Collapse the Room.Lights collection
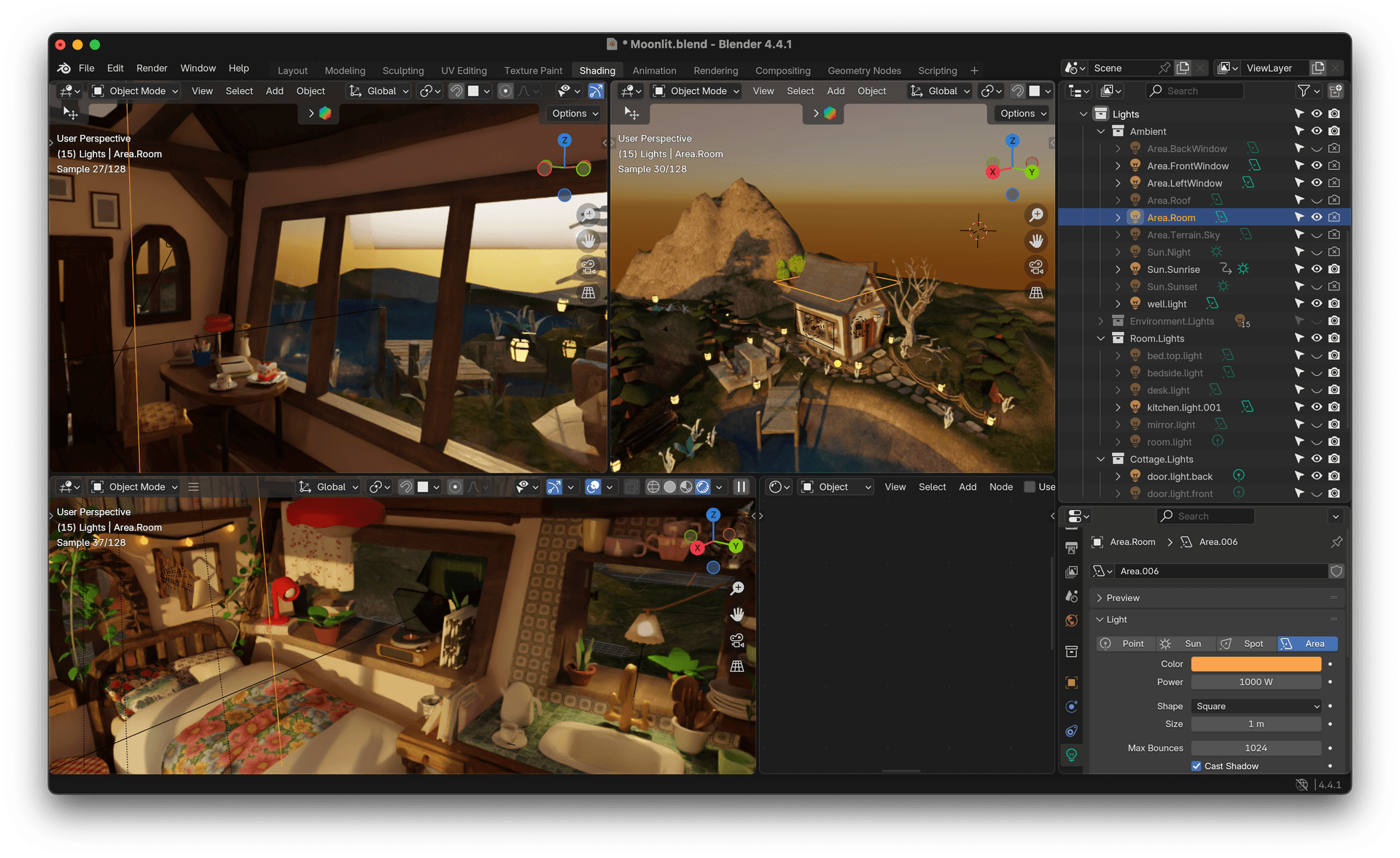 1101,339
